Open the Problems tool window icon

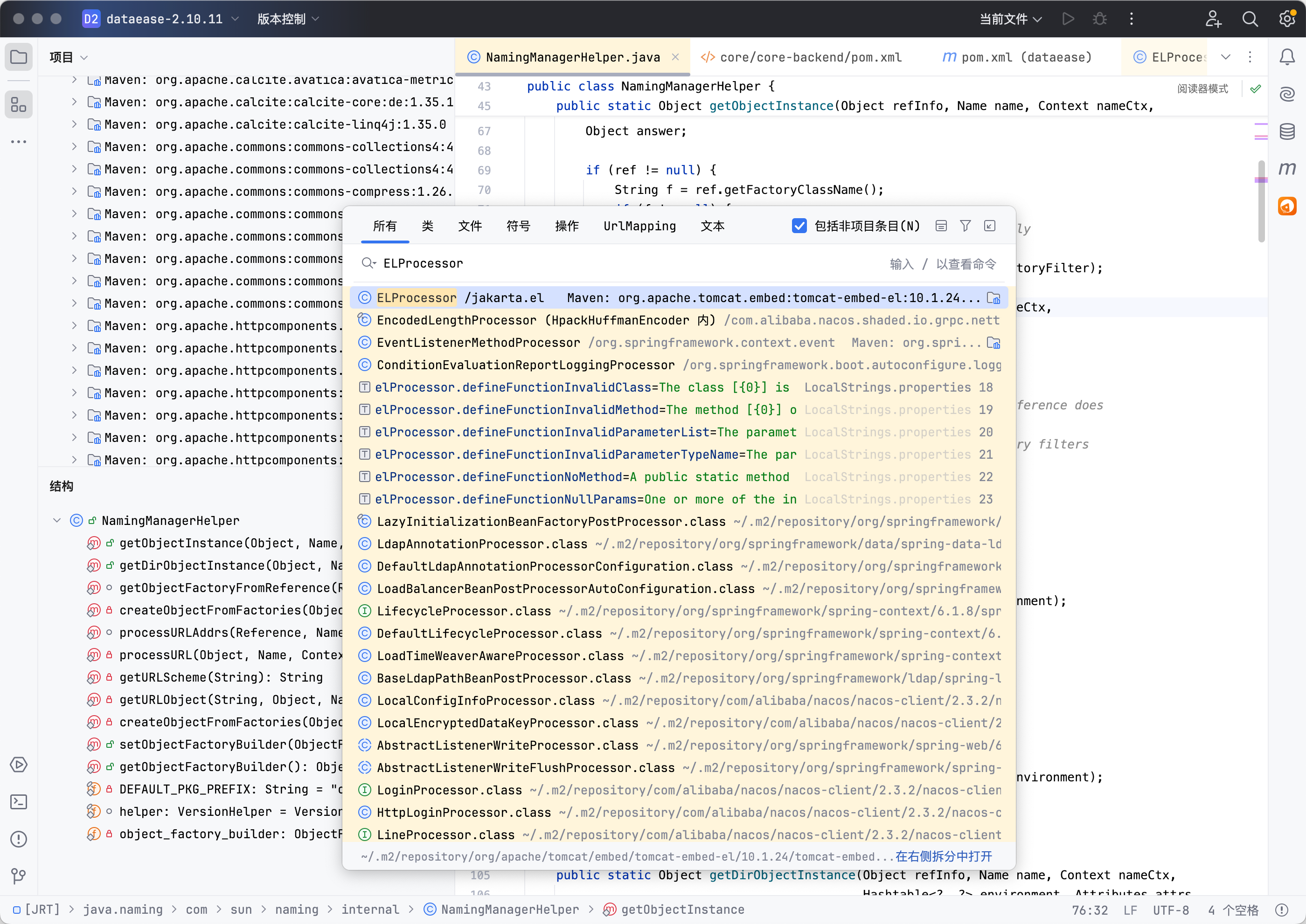coord(19,839)
